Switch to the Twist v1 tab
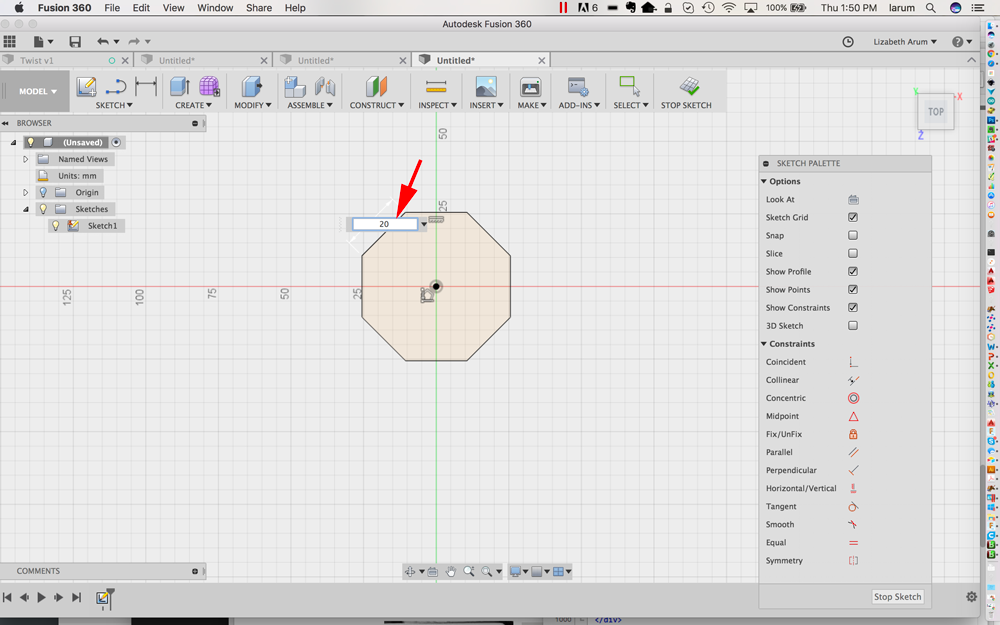This screenshot has width=1000, height=625. tap(37, 61)
